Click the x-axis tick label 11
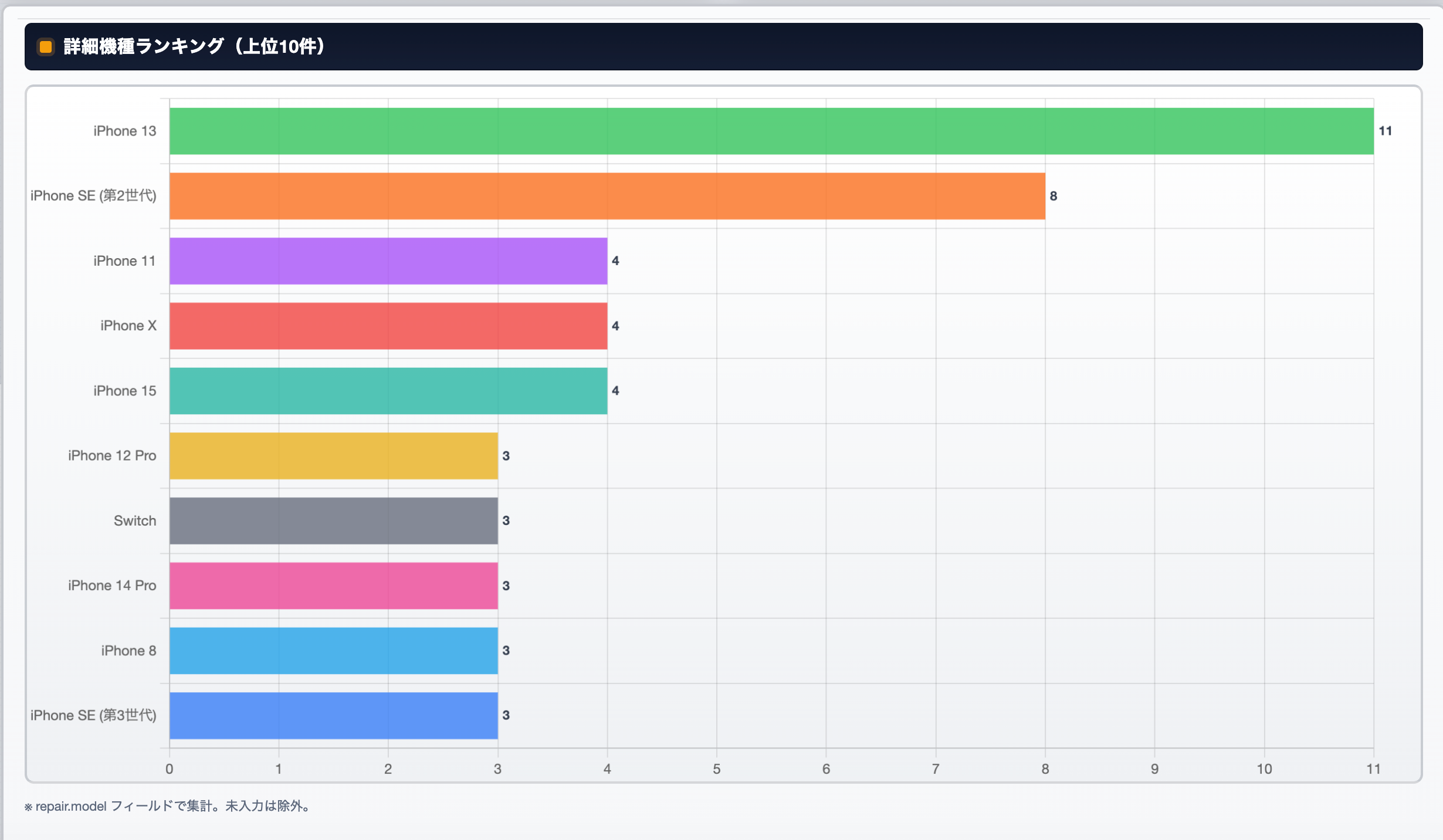Image resolution: width=1443 pixels, height=840 pixels. (1374, 769)
